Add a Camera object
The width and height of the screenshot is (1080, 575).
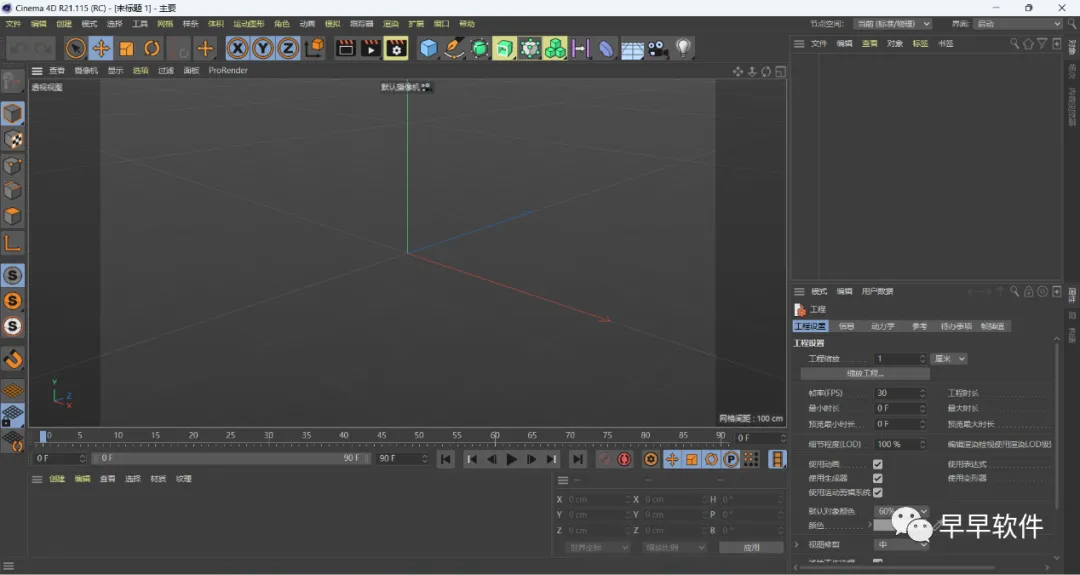[657, 48]
